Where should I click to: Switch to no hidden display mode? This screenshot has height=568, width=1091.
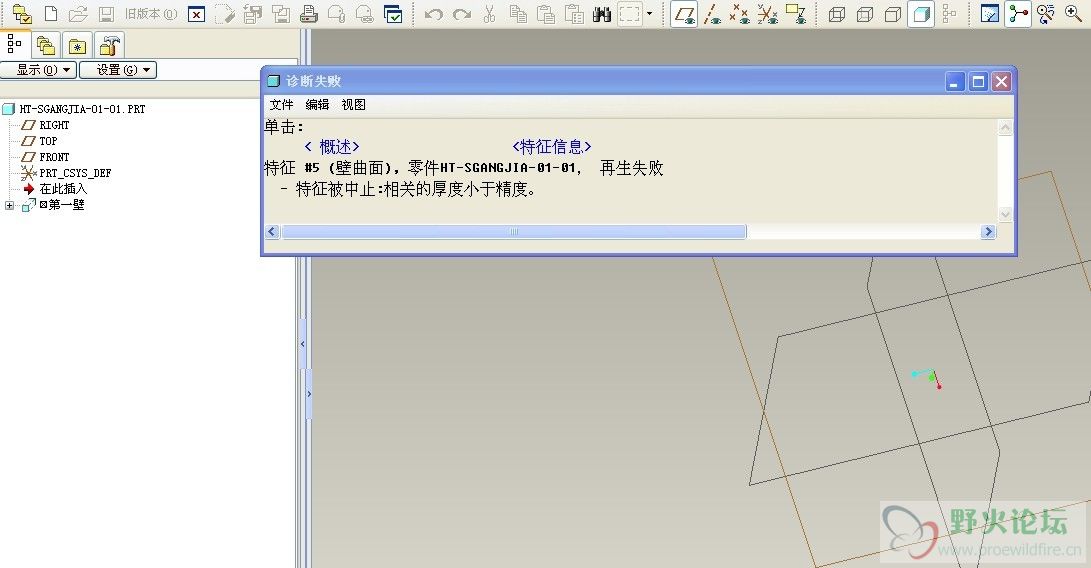point(893,14)
